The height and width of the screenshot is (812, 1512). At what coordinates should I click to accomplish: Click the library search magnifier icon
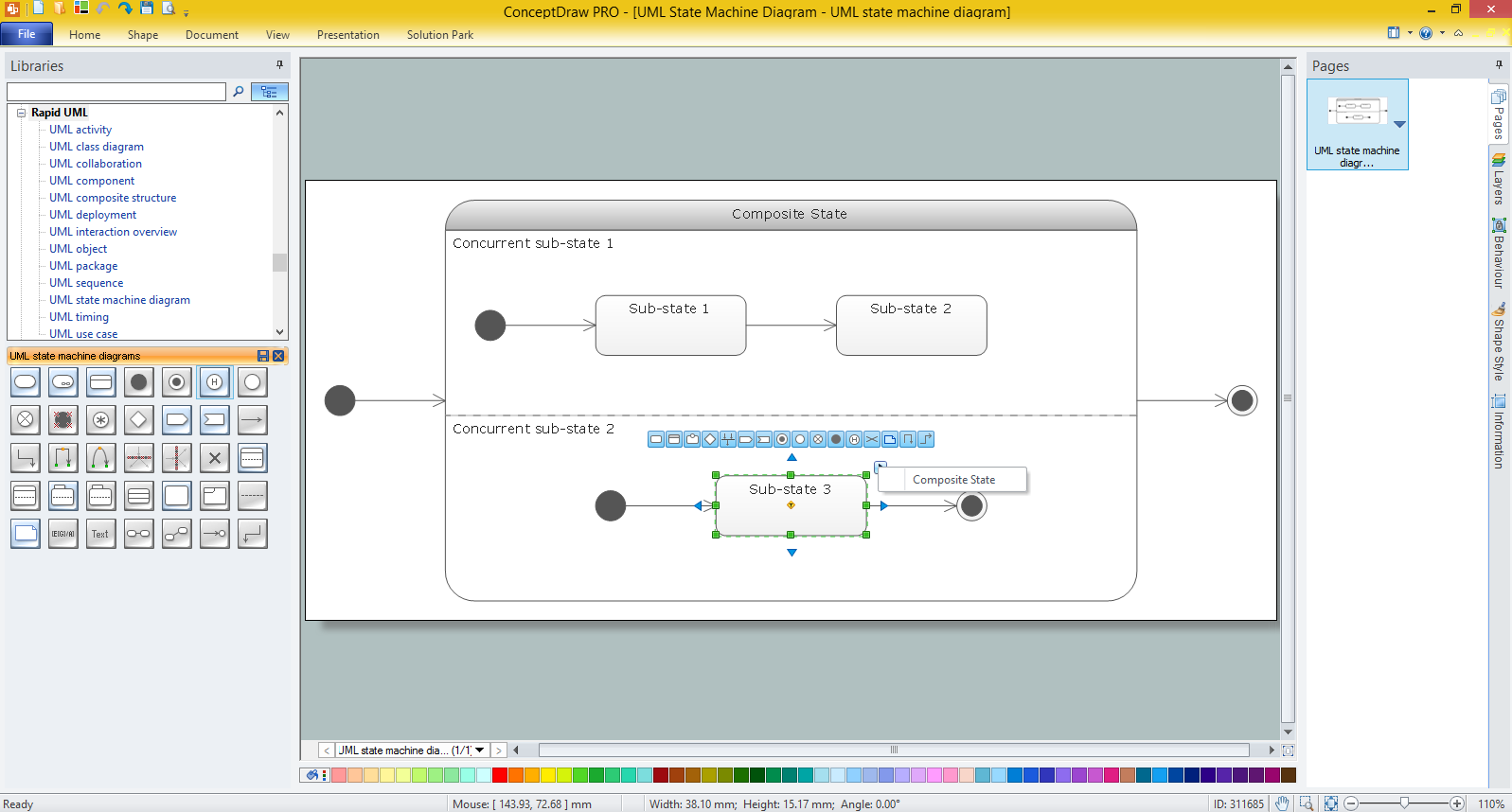(239, 92)
